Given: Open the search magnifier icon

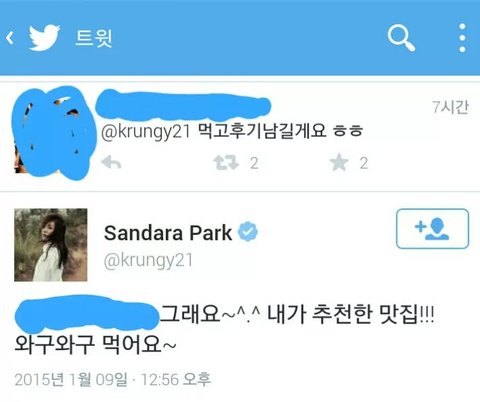Looking at the screenshot, I should coord(401,38).
